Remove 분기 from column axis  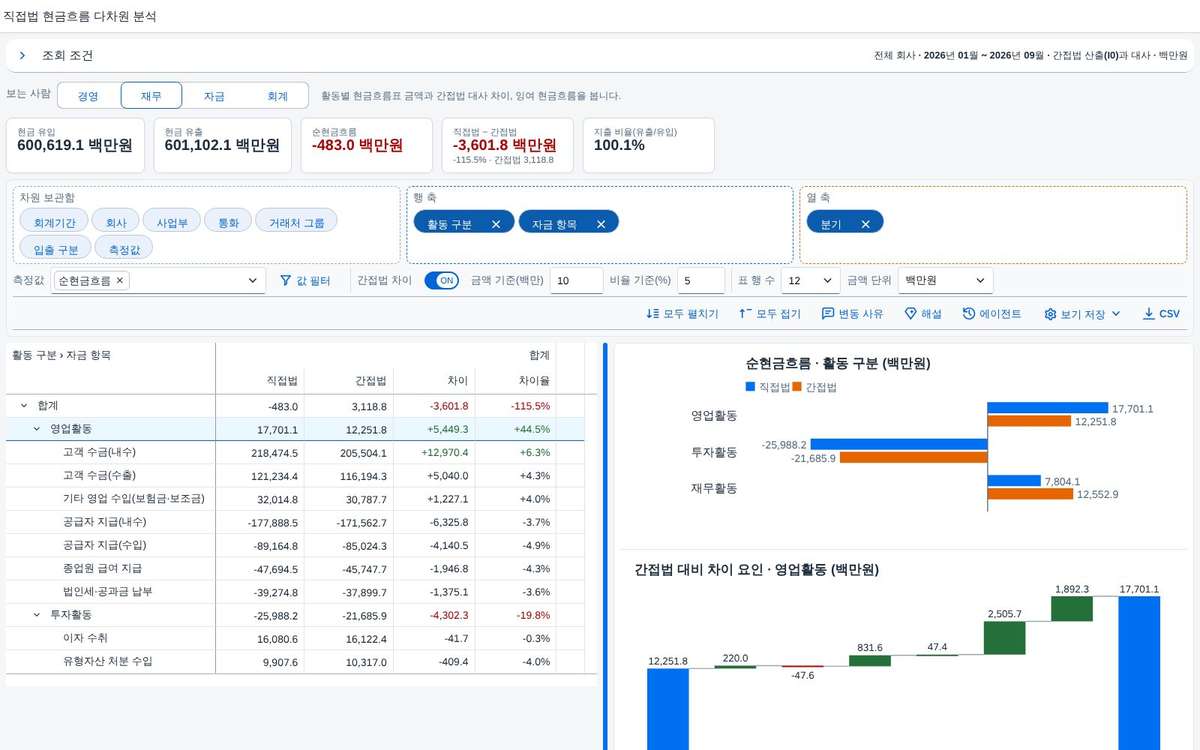[x=865, y=224]
